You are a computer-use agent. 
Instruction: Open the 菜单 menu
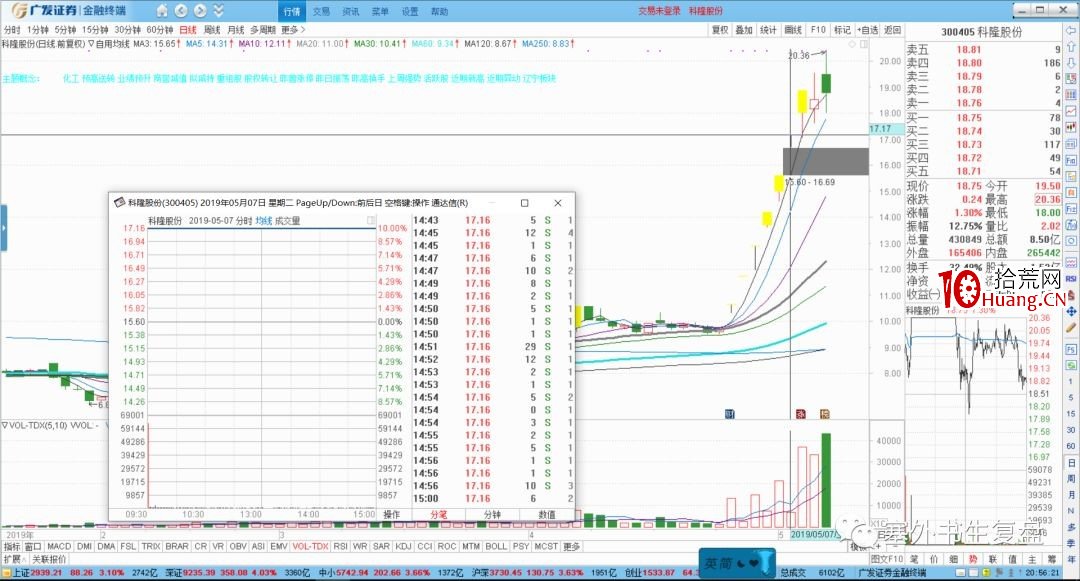click(380, 11)
